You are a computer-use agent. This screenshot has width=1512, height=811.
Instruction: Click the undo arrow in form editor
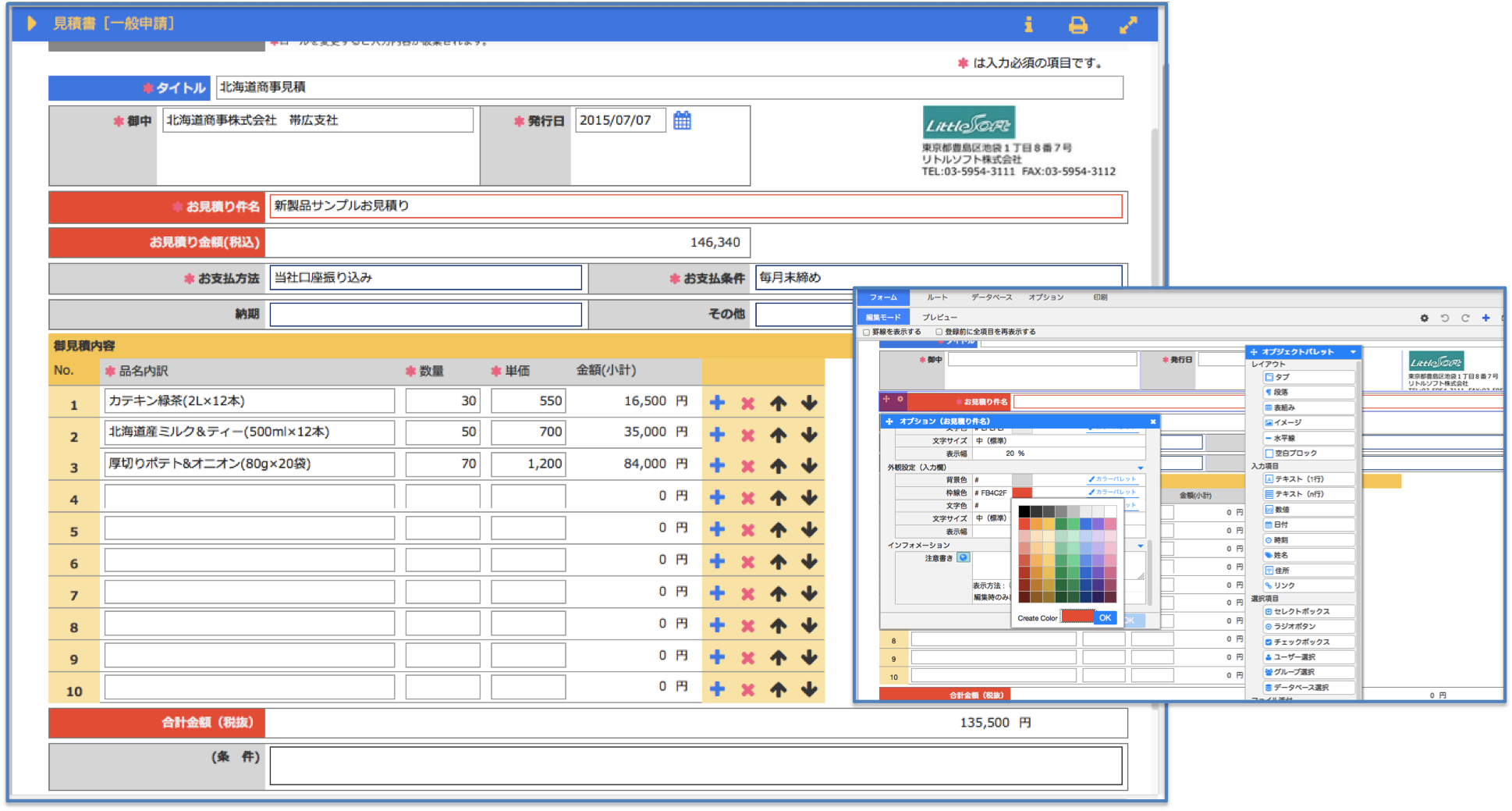tap(1445, 318)
